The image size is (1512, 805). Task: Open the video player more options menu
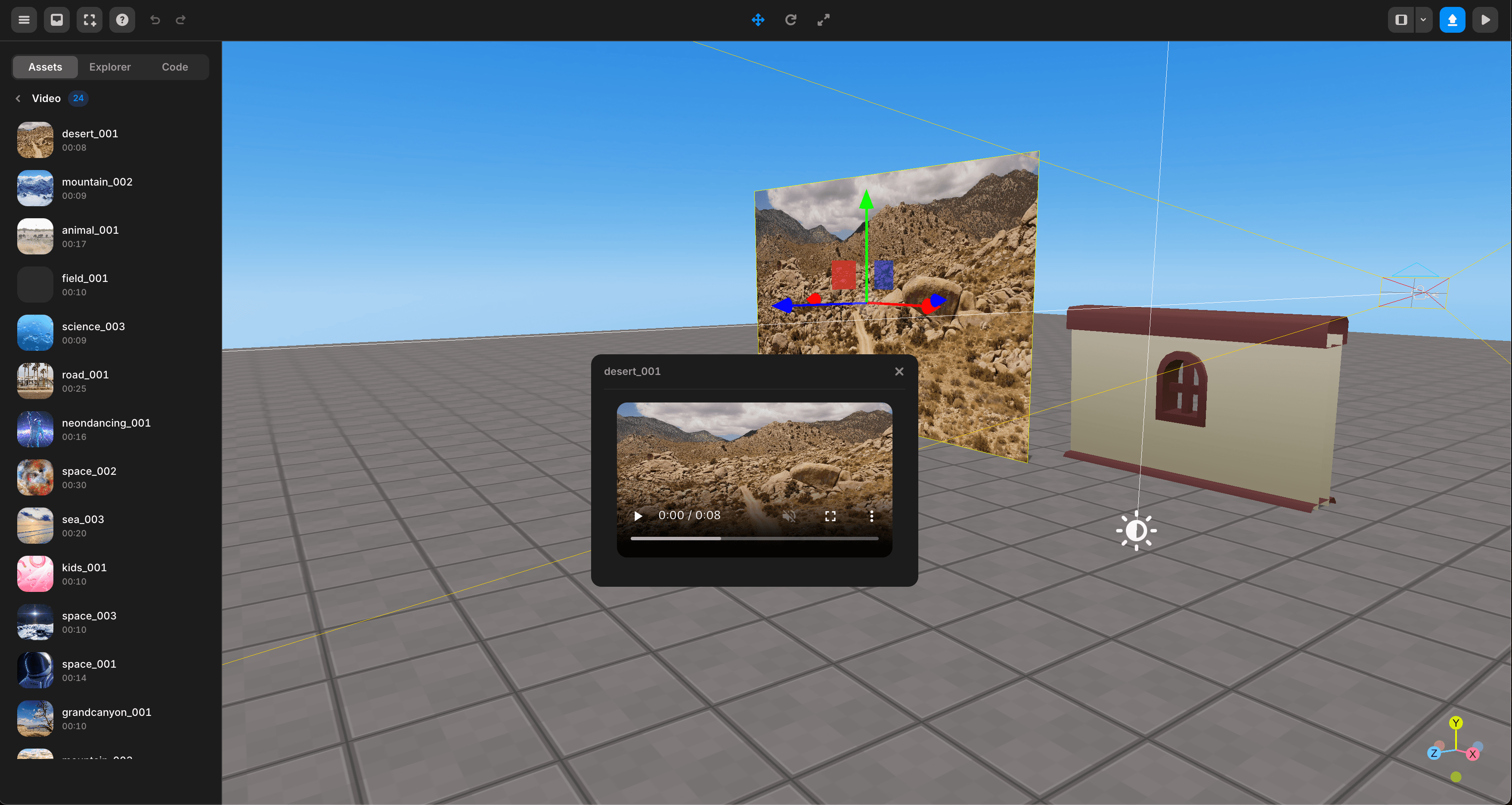[872, 516]
